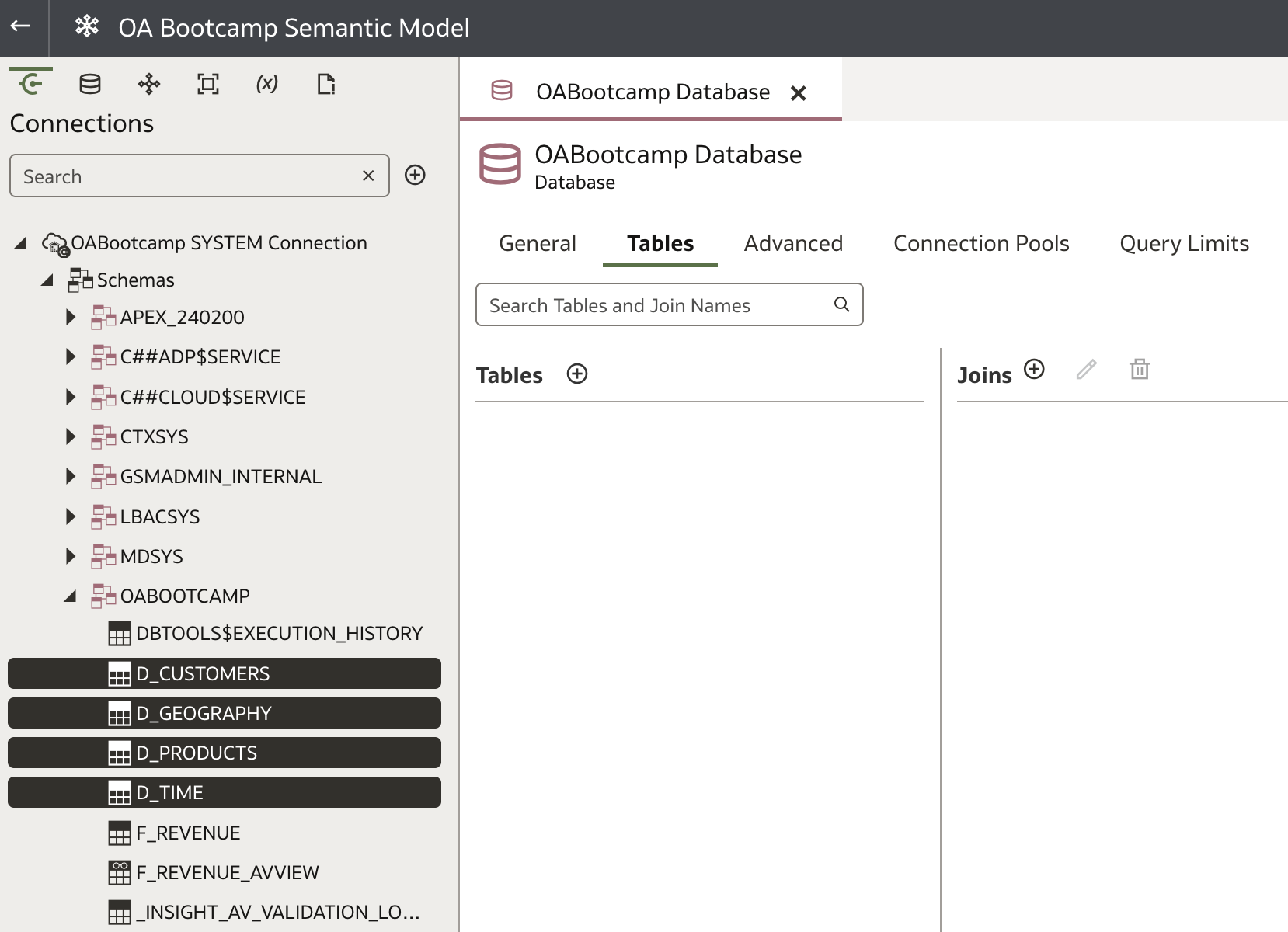
Task: Collapse OABootcamp SYSTEM Connection node
Action: tap(21, 243)
